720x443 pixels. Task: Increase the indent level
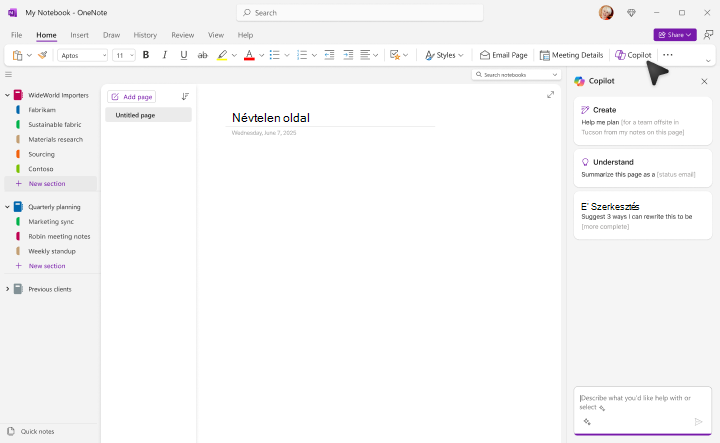pyautogui.click(x=348, y=55)
